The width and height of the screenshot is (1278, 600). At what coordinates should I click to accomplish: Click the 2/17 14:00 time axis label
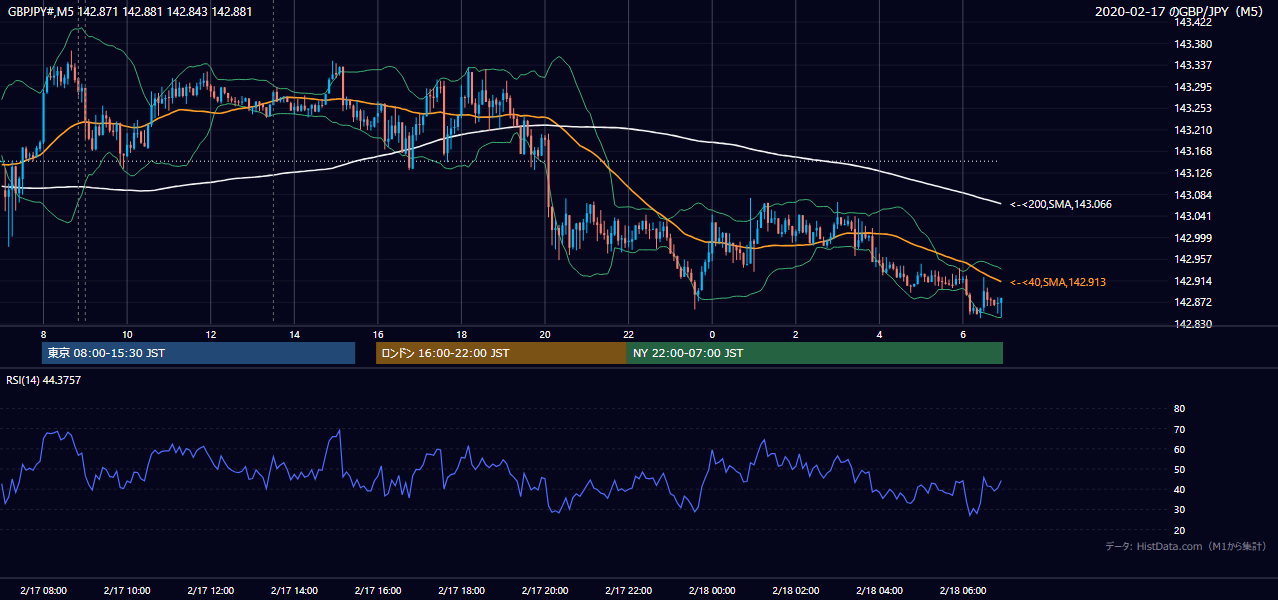(294, 591)
